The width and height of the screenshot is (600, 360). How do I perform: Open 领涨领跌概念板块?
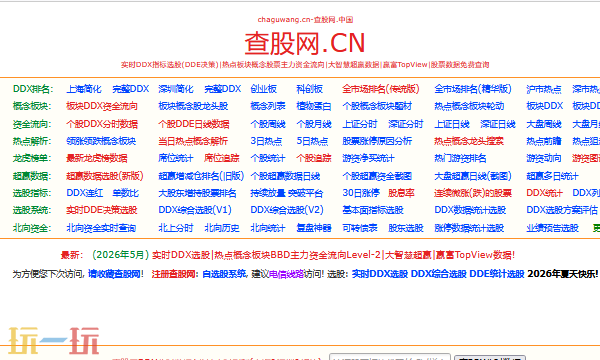point(101,141)
